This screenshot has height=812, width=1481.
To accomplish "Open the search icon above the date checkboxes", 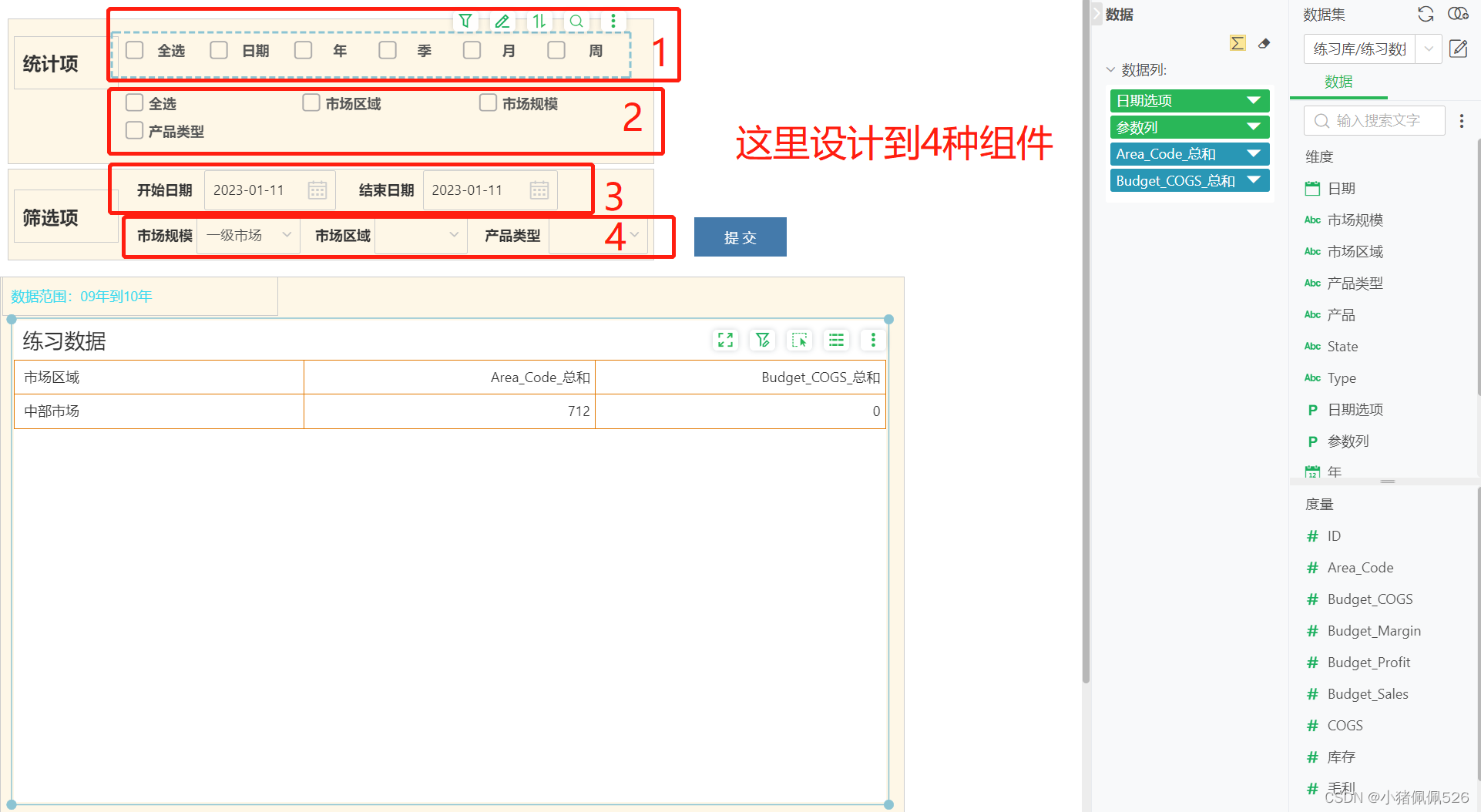I will coord(576,21).
